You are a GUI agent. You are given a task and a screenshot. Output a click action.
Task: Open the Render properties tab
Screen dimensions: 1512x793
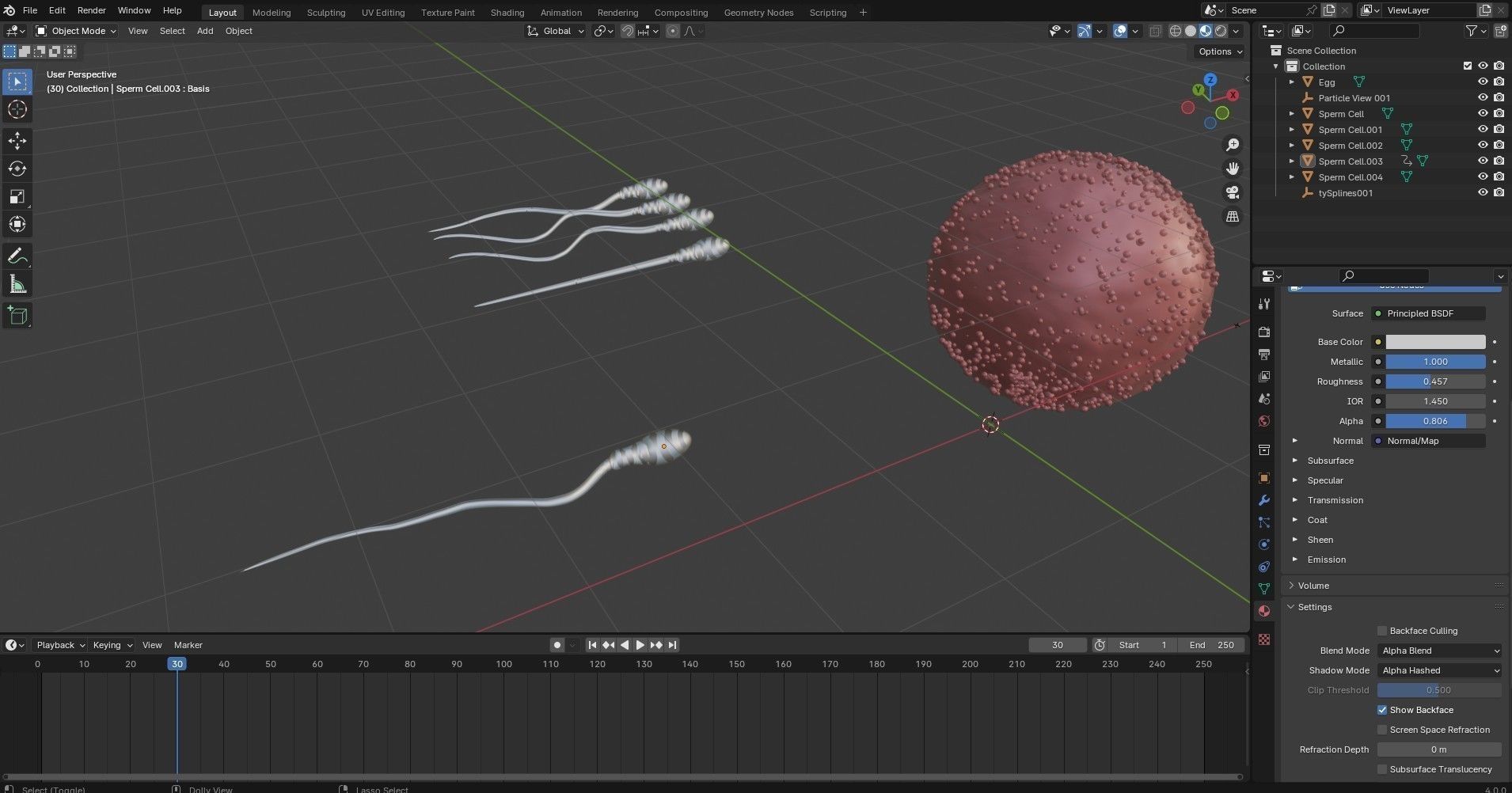(x=1264, y=332)
